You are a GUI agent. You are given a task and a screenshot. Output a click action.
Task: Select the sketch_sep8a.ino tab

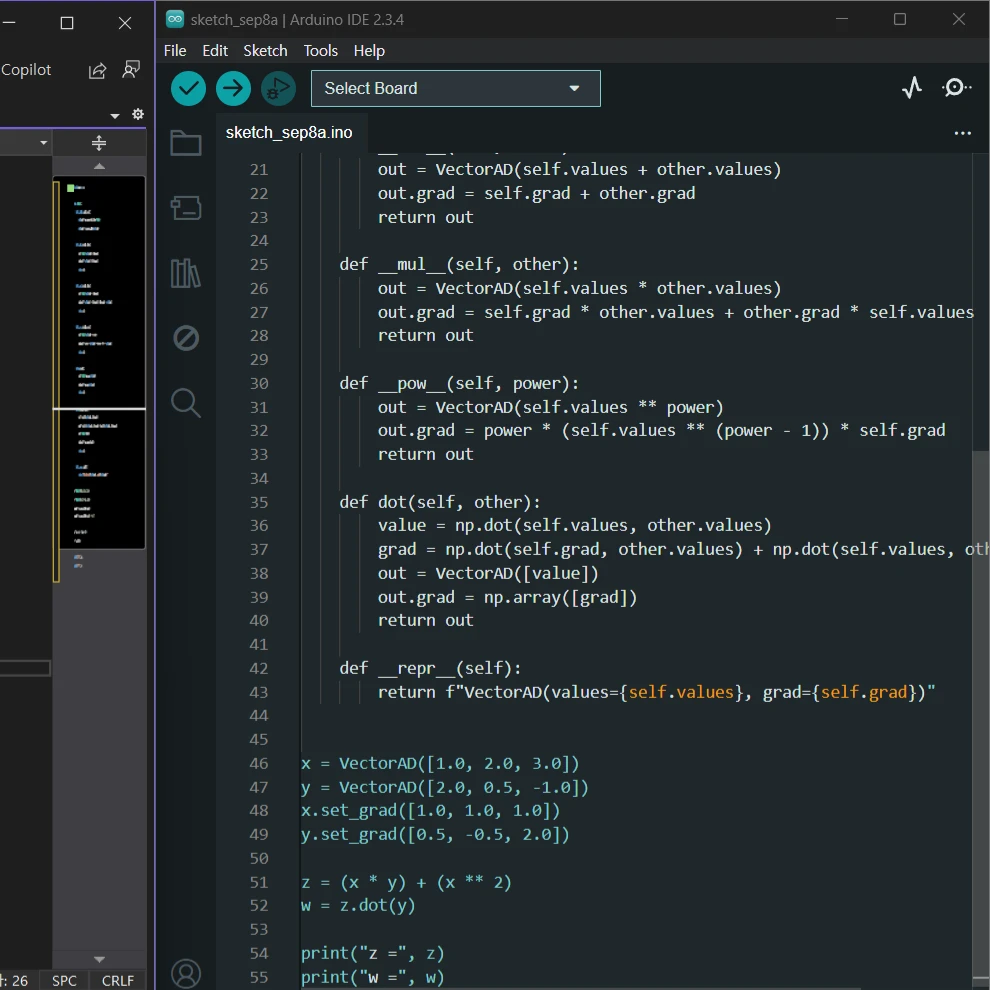pos(289,133)
